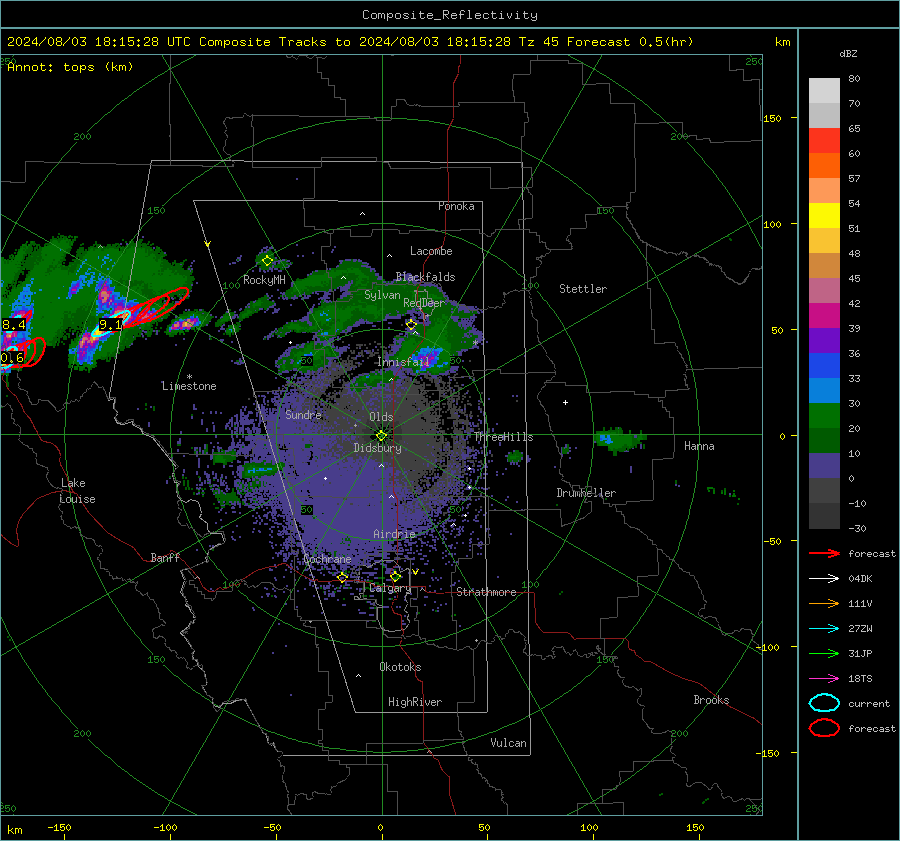Click the magenta 18TS arrow legend icon

tap(824, 679)
